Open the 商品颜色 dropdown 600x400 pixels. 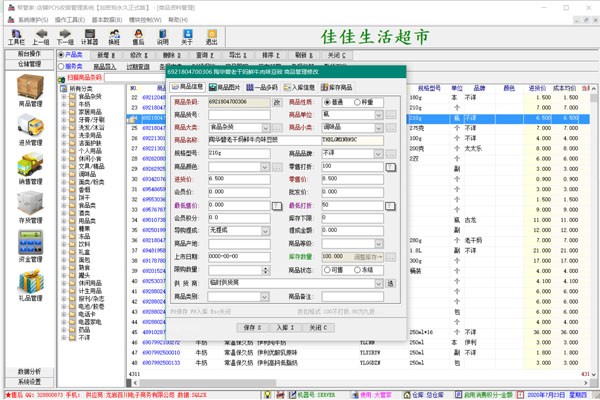point(265,167)
